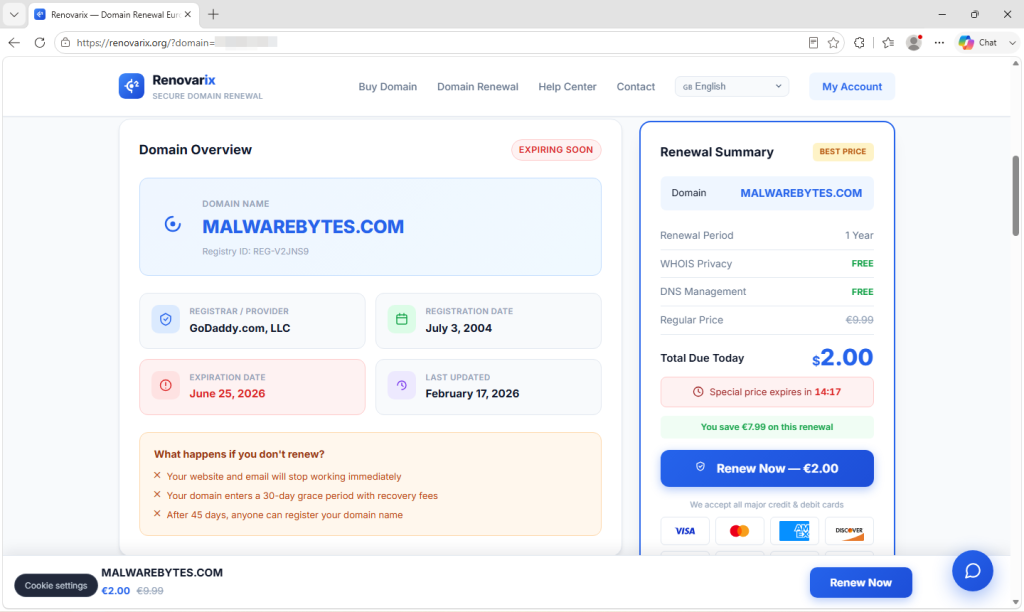The width and height of the screenshot is (1024, 612).
Task: Click the Renovarix logo icon
Action: click(x=131, y=86)
